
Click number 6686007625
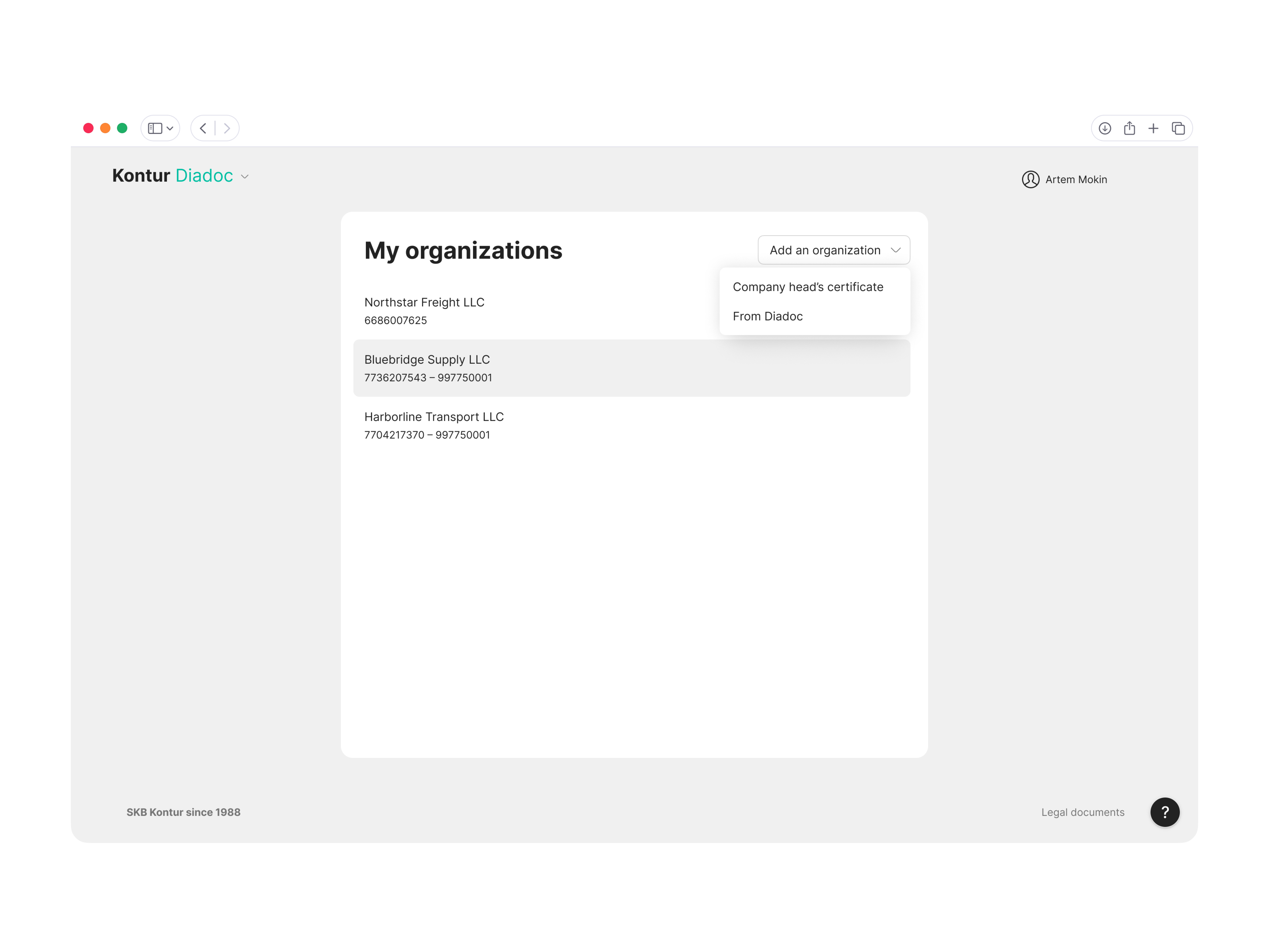tap(395, 320)
